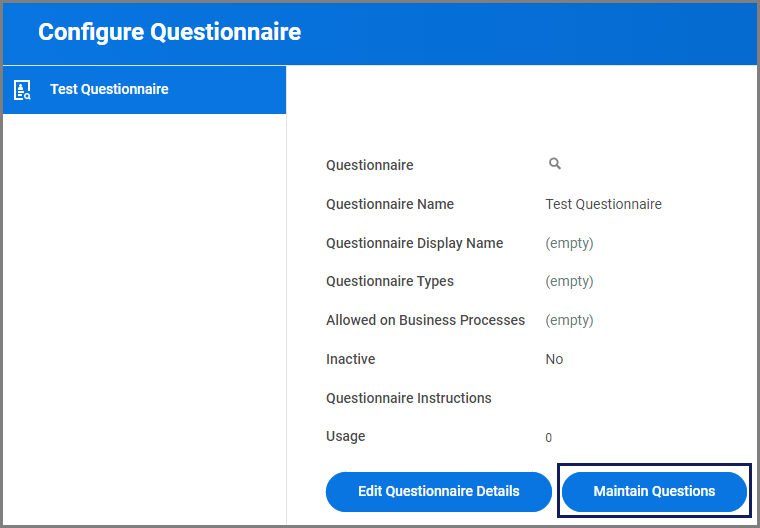
Task: Click the magnifier icon beside Questionnaire
Action: point(555,164)
